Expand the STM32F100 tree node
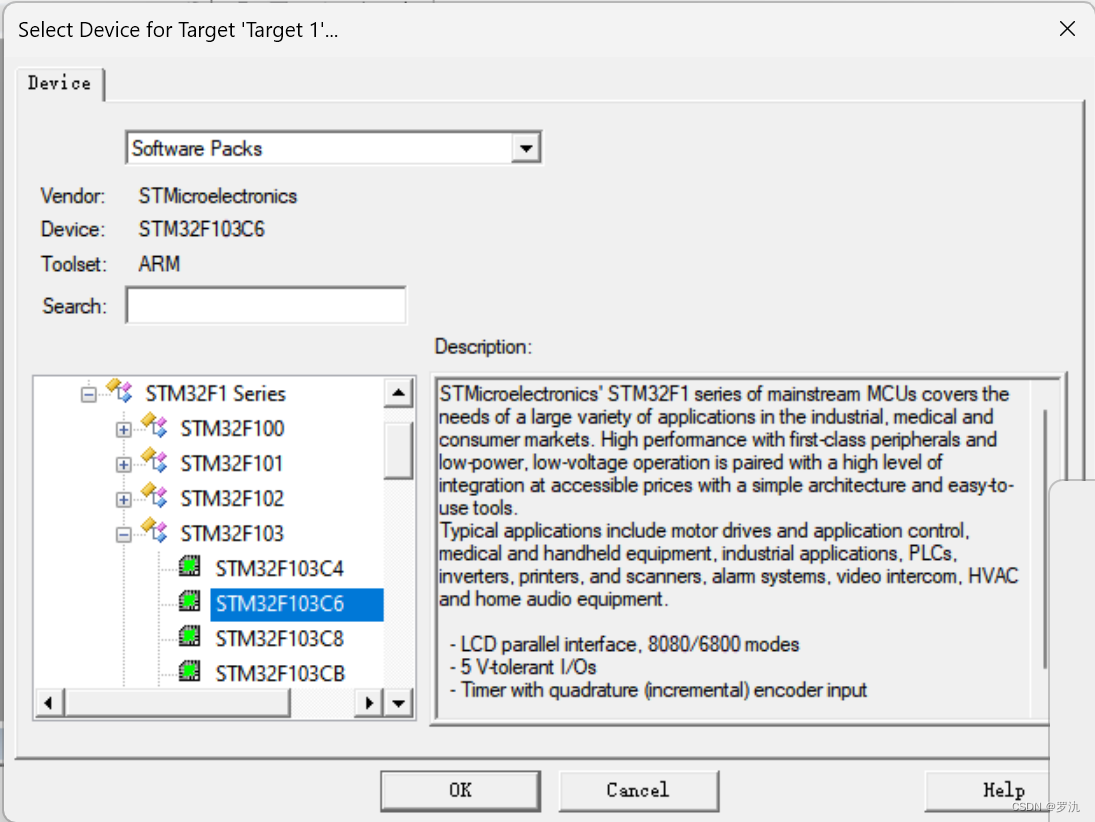This screenshot has height=822, width=1095. click(x=124, y=430)
